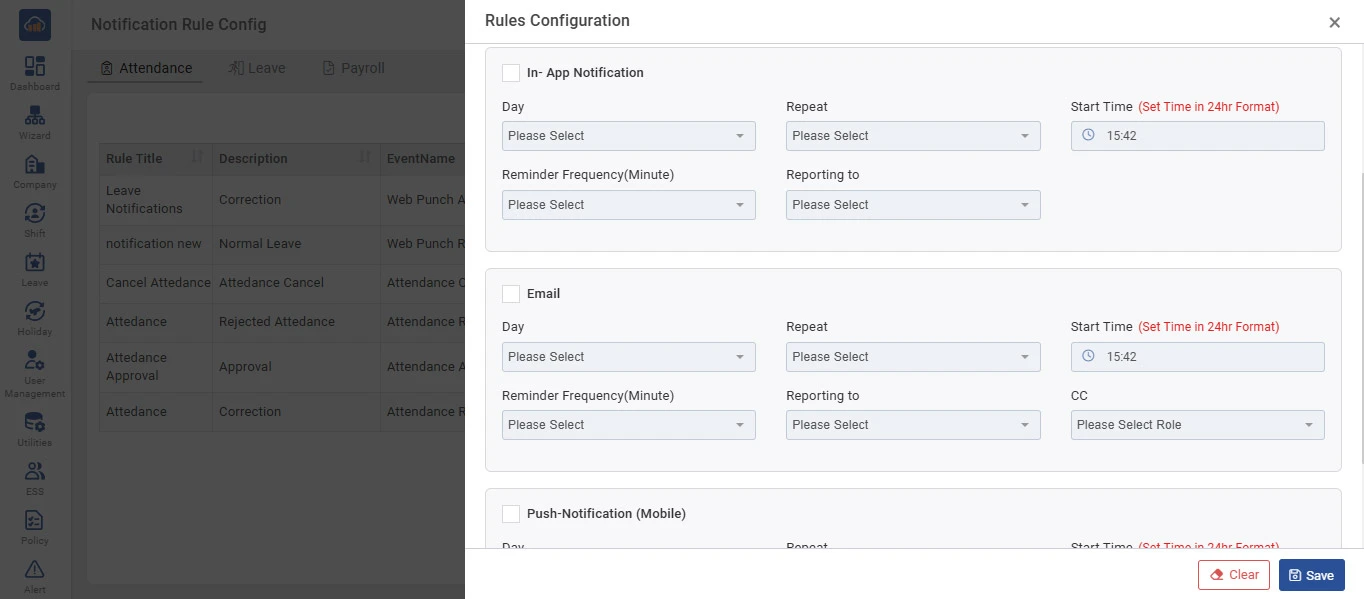Screen dimensions: 1364x599
Task: Select the User Management icon
Action: (35, 361)
